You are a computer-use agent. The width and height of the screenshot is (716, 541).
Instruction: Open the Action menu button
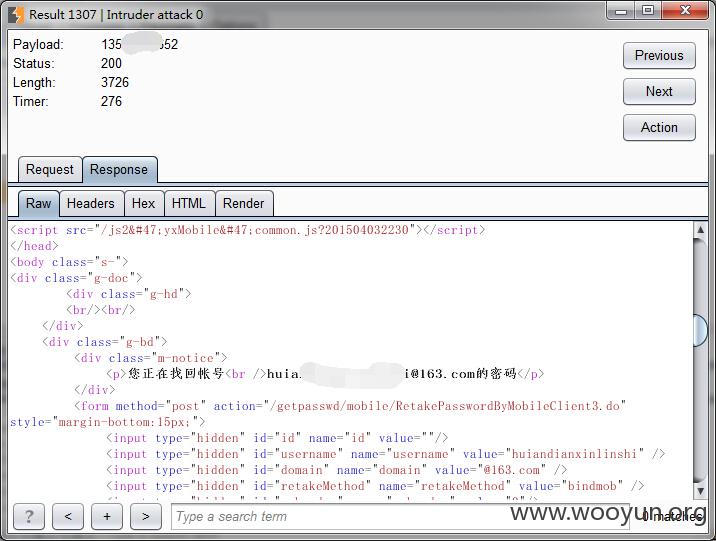tap(659, 127)
